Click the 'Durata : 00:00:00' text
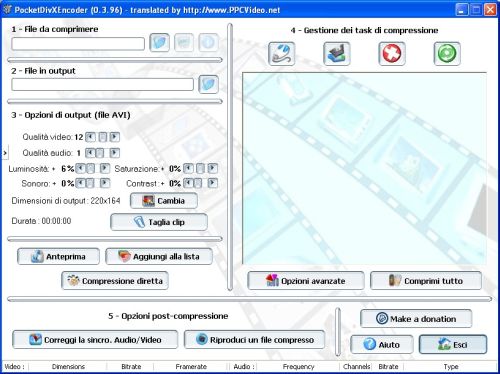The height and width of the screenshot is (374, 500). point(41,221)
